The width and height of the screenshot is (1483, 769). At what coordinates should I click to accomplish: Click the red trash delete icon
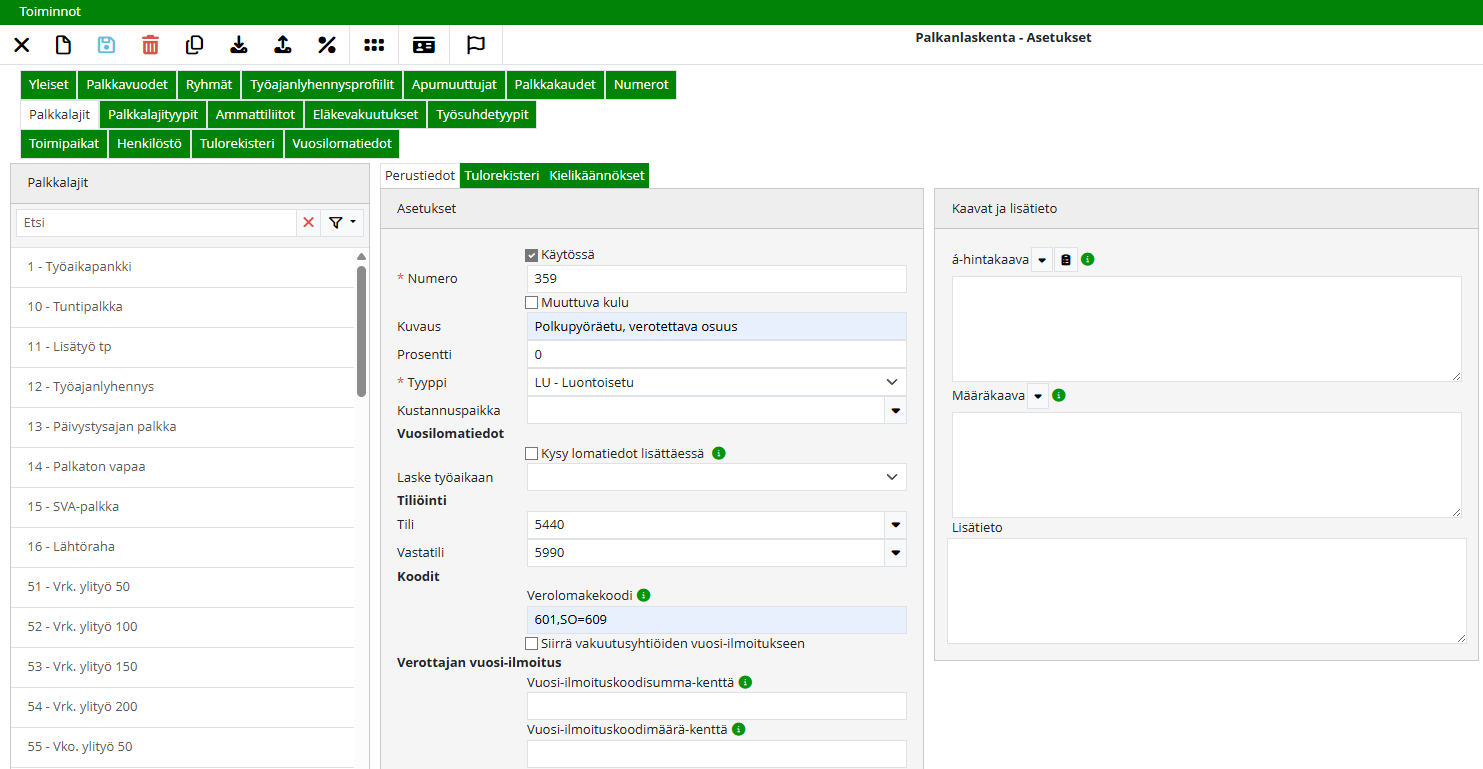pyautogui.click(x=150, y=45)
